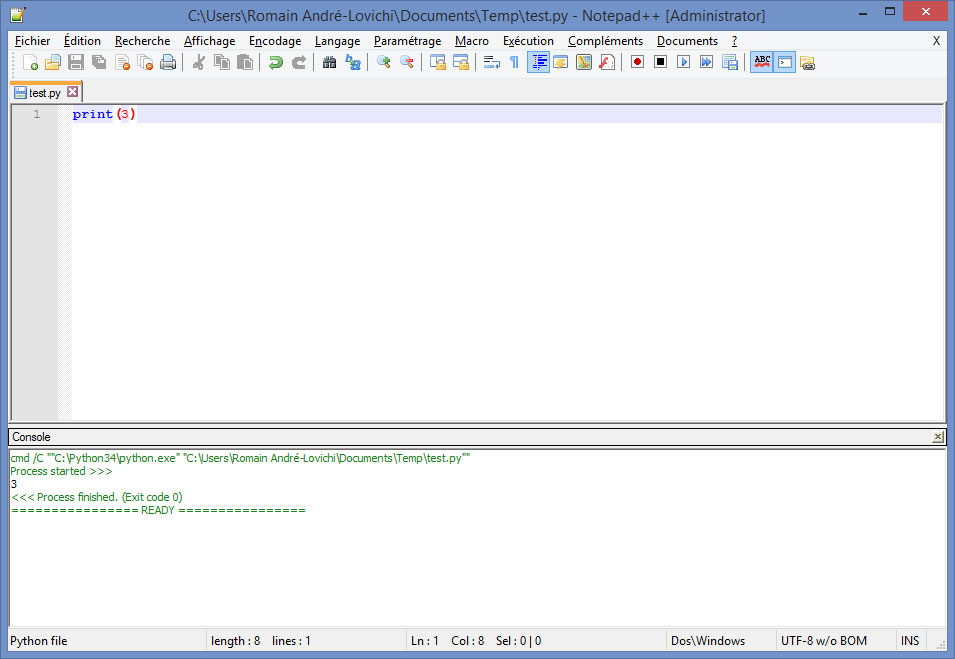
Task: Save the file with the floppy icon
Action: click(x=76, y=62)
